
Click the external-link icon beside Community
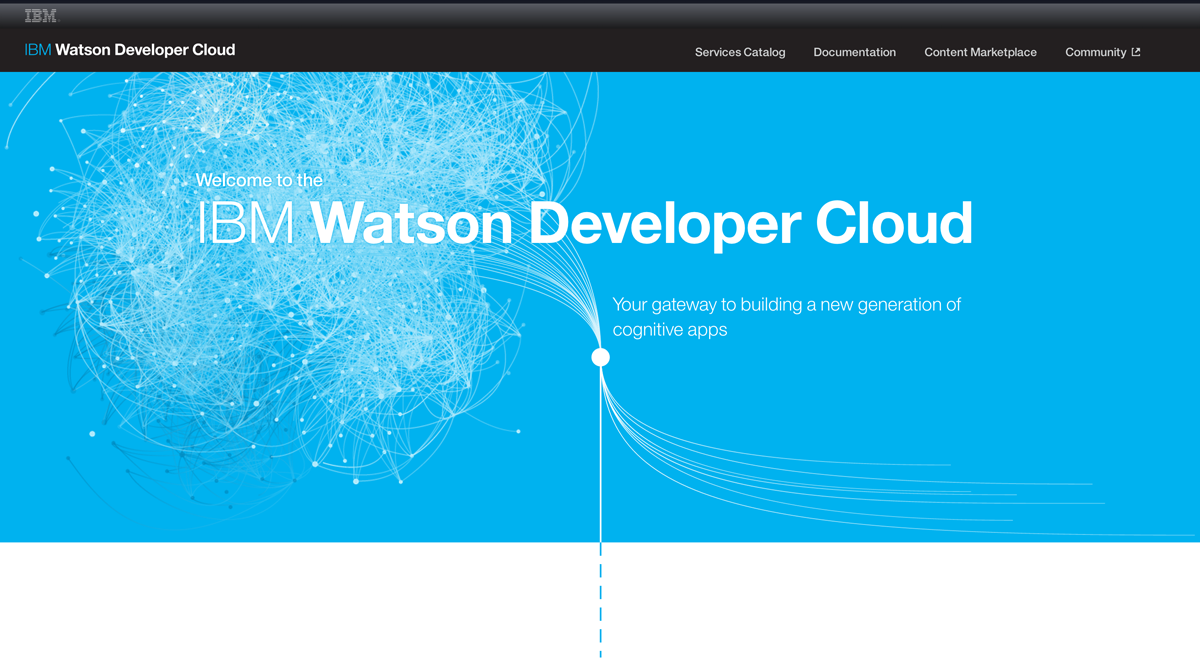[x=1136, y=52]
